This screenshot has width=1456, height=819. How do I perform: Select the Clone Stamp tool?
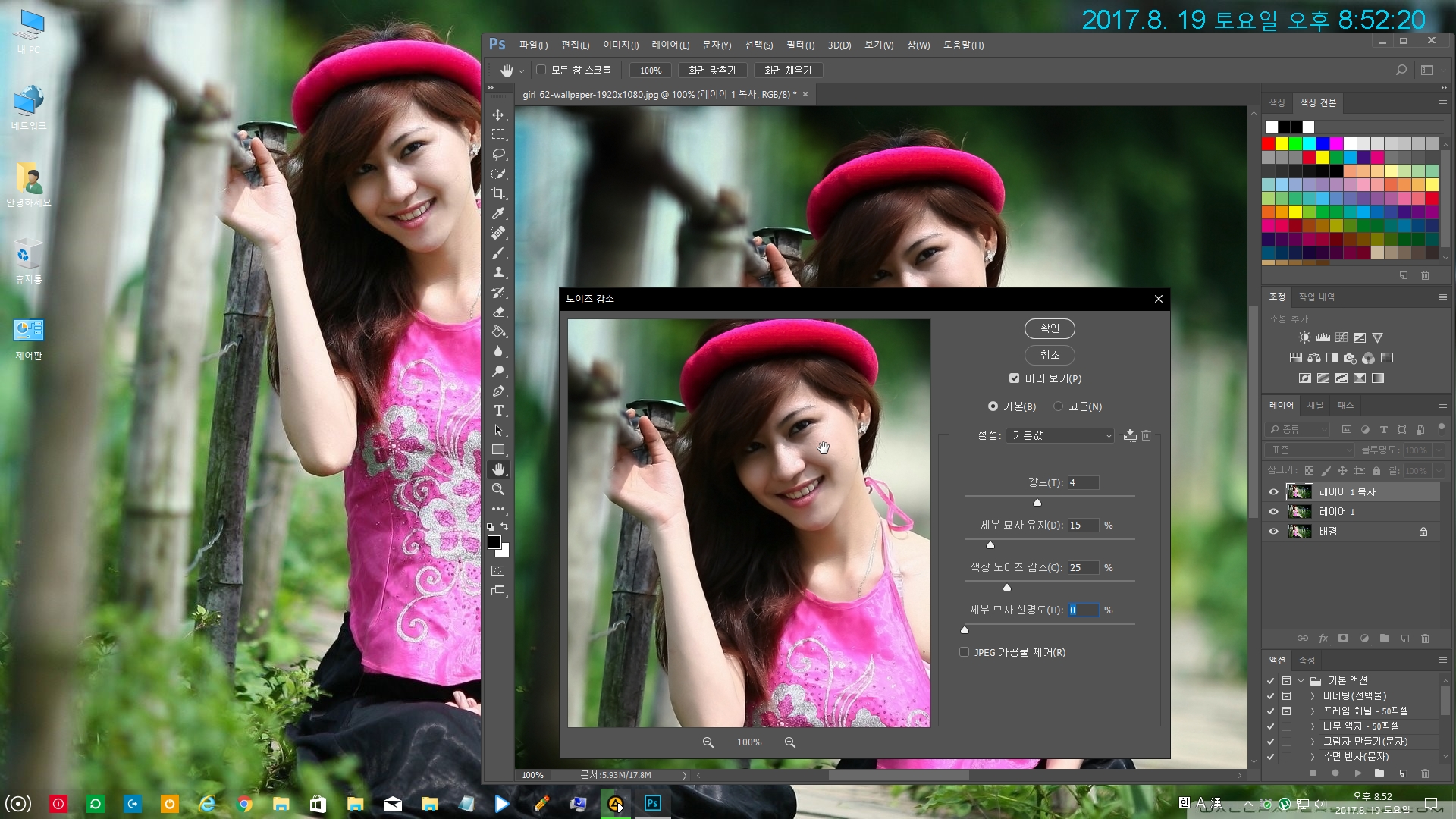[498, 272]
